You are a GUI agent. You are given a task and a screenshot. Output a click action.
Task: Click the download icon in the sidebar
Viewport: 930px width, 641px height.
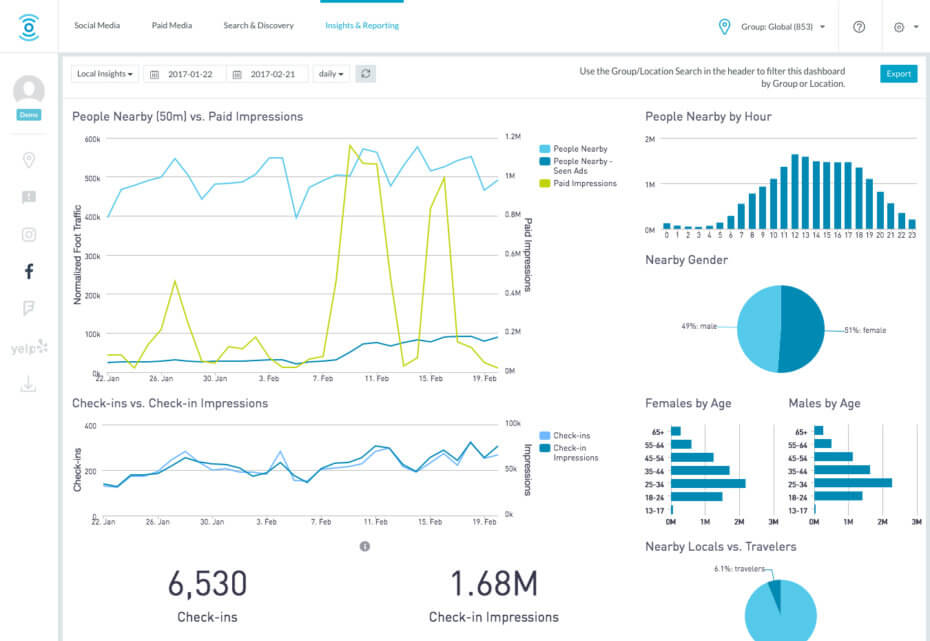[x=29, y=383]
